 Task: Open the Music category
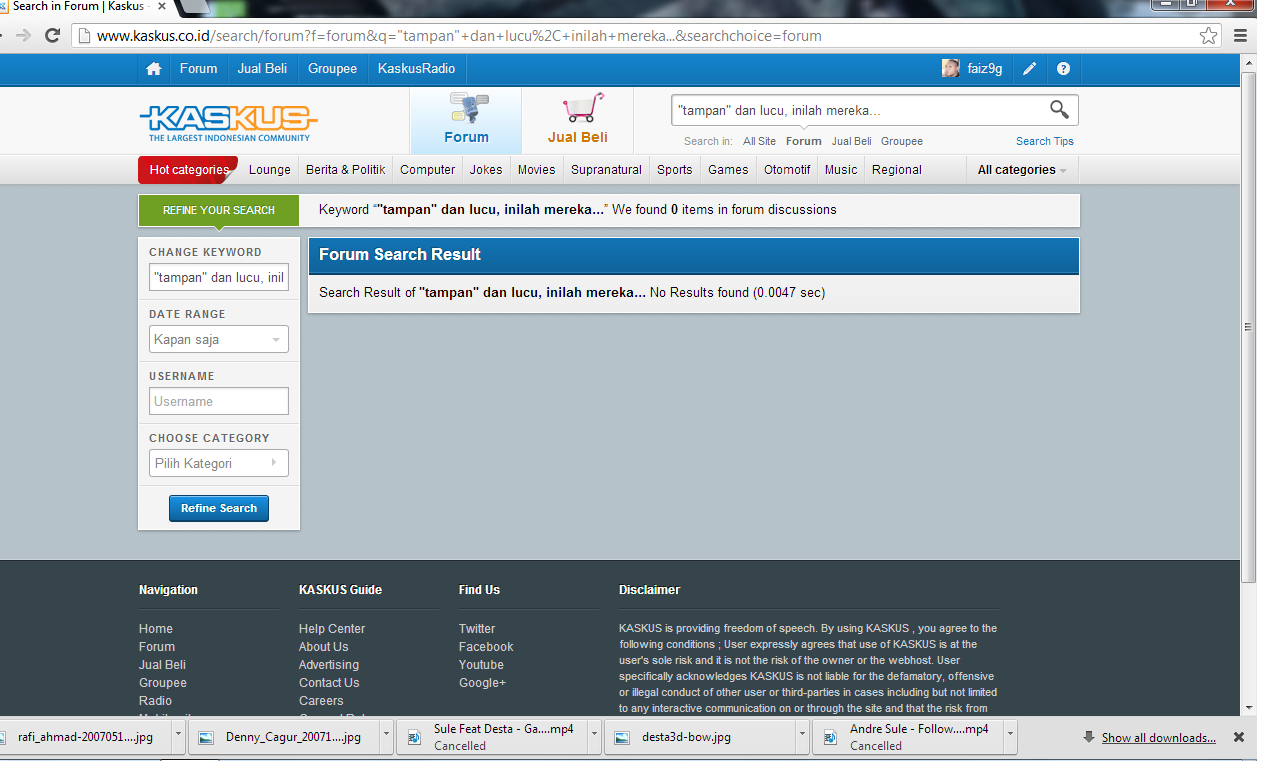point(841,169)
